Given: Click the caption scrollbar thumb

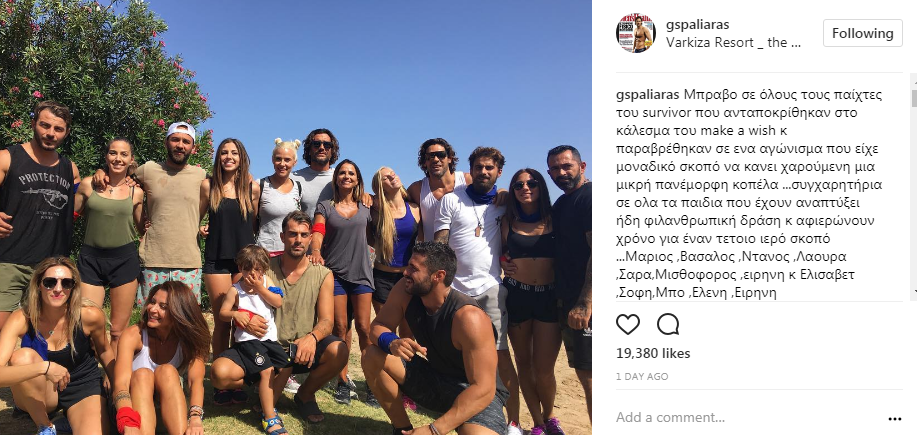Looking at the screenshot, I should point(914,98).
